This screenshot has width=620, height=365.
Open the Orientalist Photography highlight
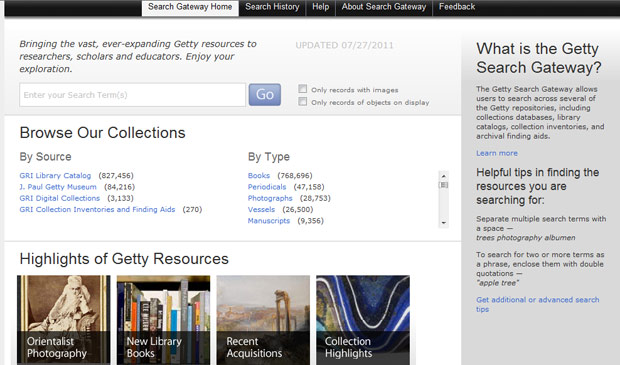pyautogui.click(x=64, y=320)
